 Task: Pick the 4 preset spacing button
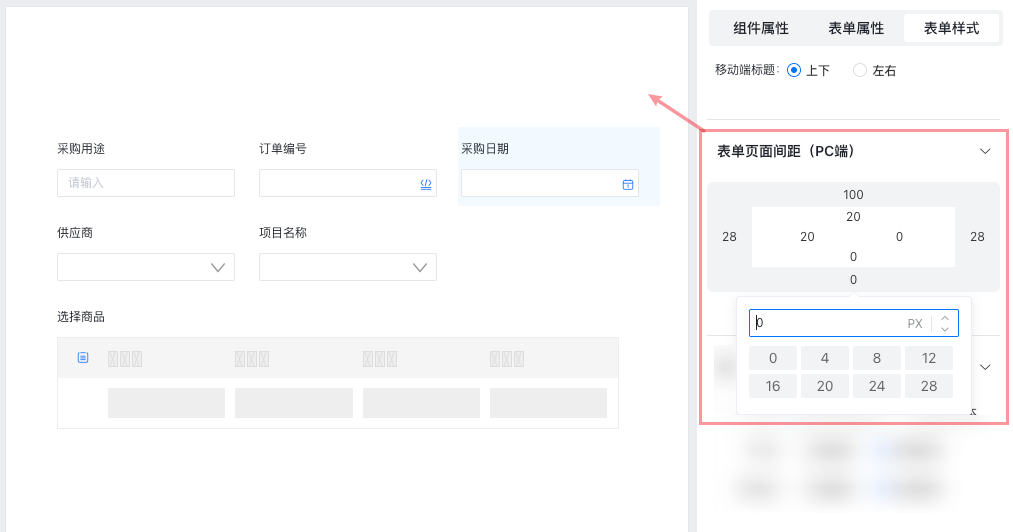825,359
